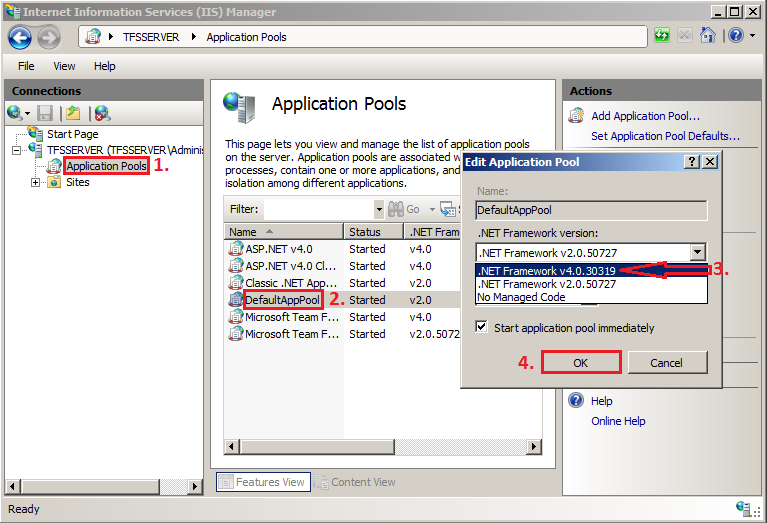This screenshot has width=767, height=523.
Task: Select Application Pools in Connections tree
Action: [x=106, y=166]
